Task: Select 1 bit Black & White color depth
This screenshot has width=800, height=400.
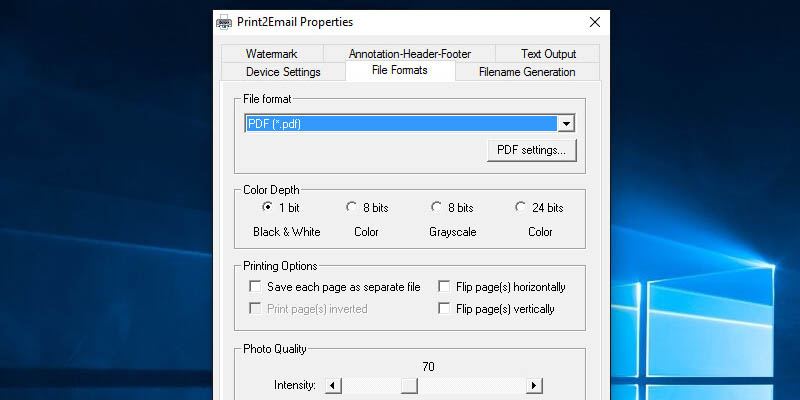Action: 267,208
